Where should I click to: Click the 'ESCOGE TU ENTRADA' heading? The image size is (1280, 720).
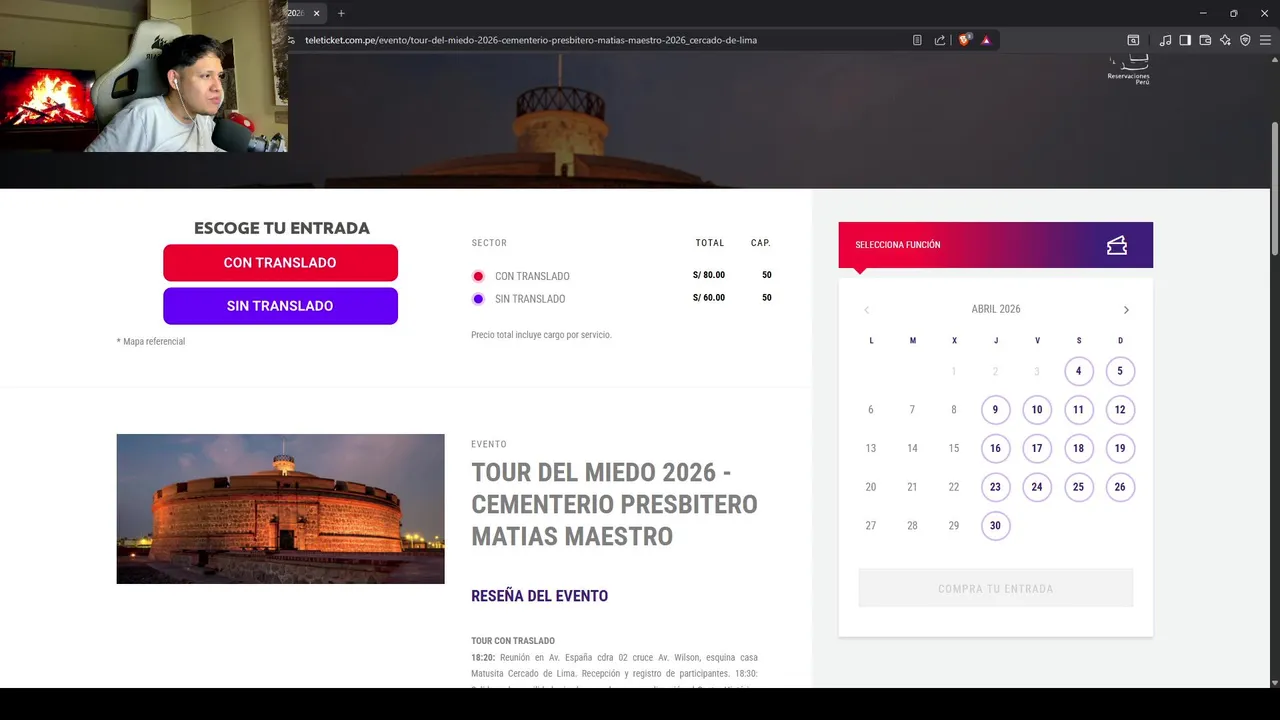click(282, 228)
